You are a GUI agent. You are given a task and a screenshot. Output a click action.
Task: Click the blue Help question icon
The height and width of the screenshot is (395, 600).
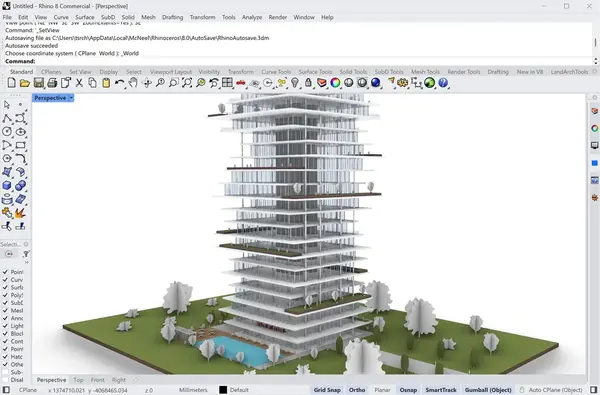(x=443, y=82)
